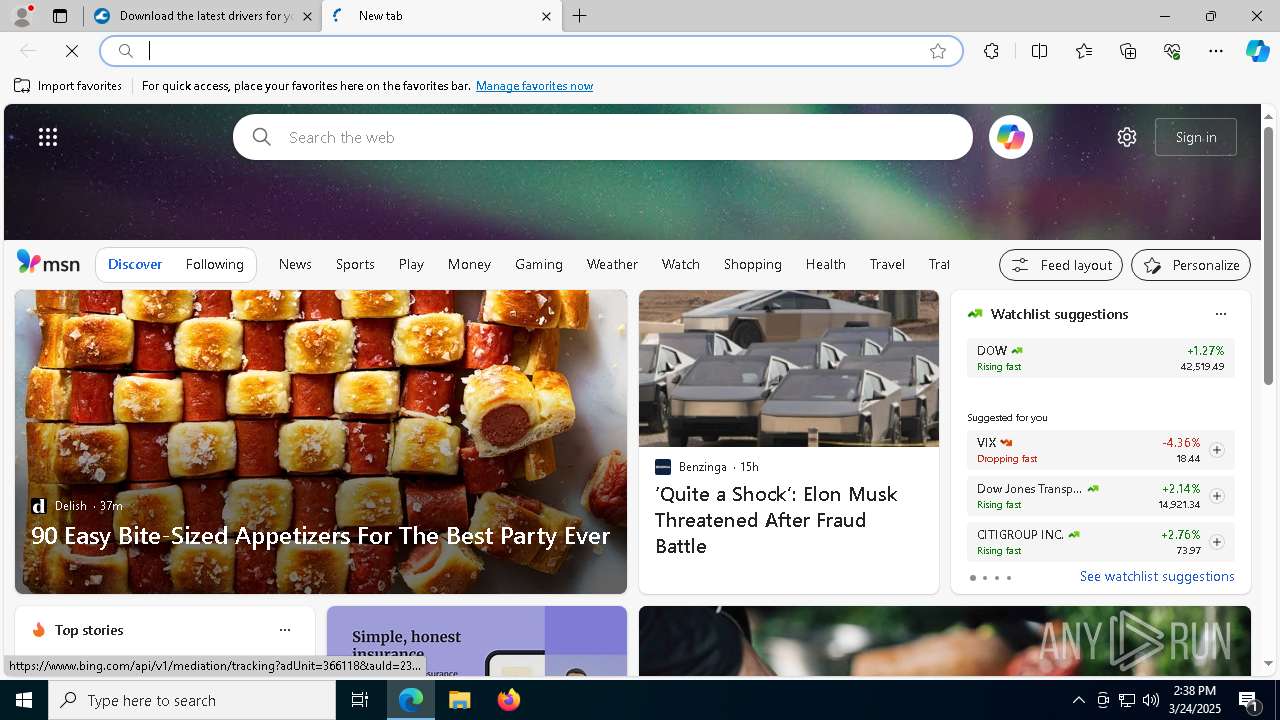Open the volume control in tray
The image size is (1280, 720).
click(1150, 700)
